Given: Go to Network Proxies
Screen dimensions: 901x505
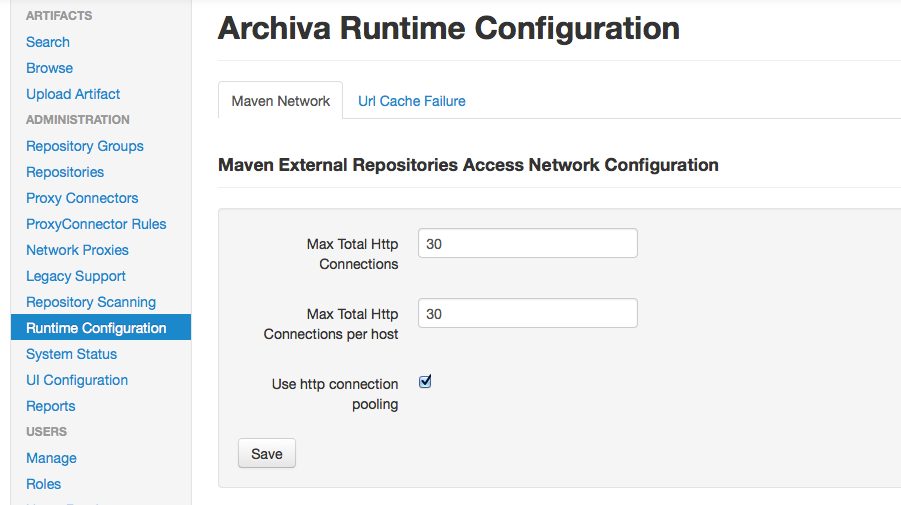Looking at the screenshot, I should [x=77, y=250].
